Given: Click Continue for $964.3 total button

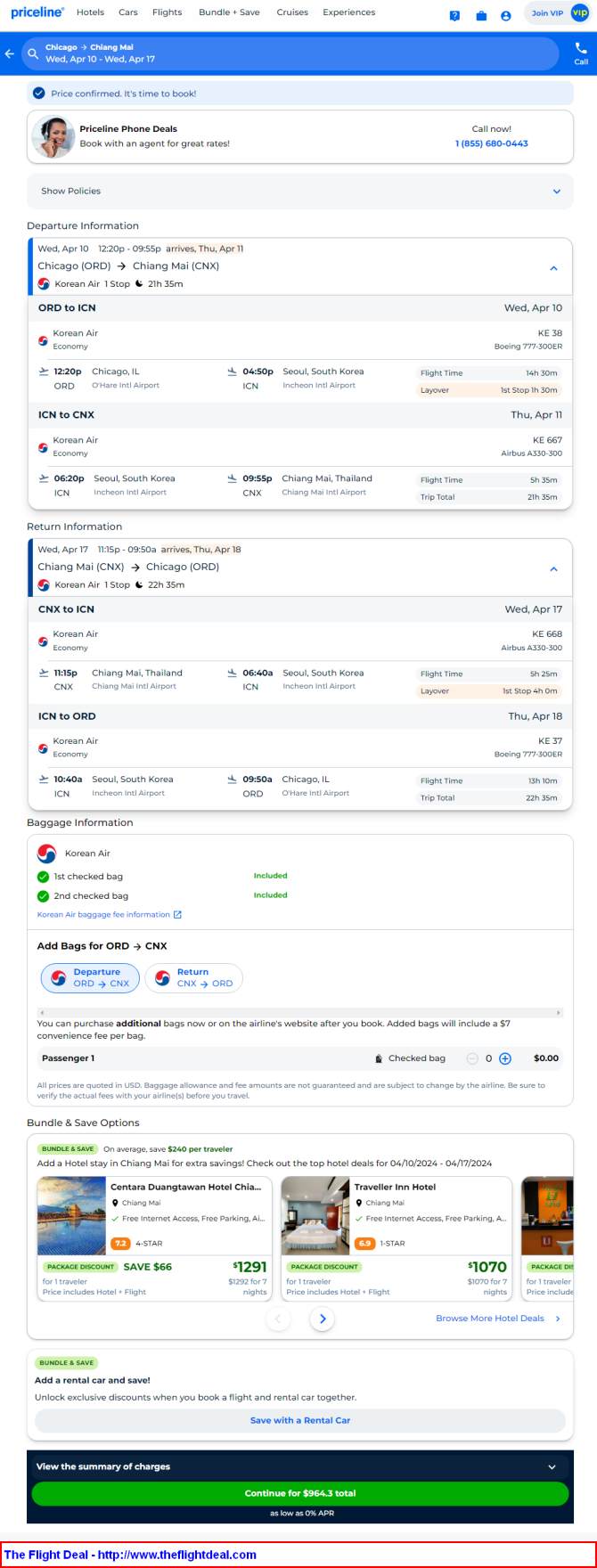Looking at the screenshot, I should [300, 1493].
